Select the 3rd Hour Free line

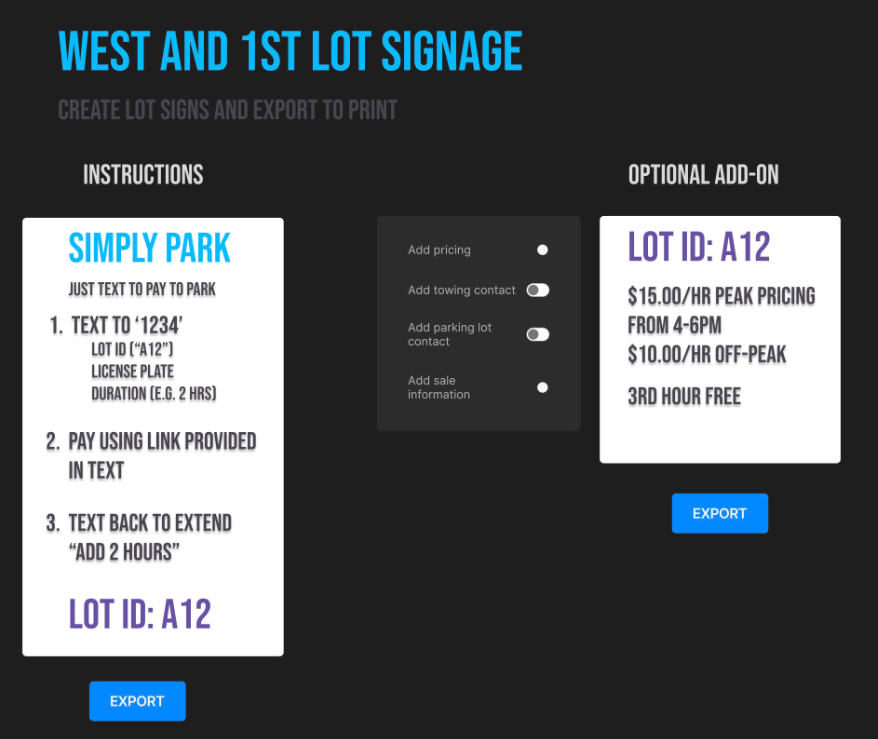pyautogui.click(x=682, y=397)
